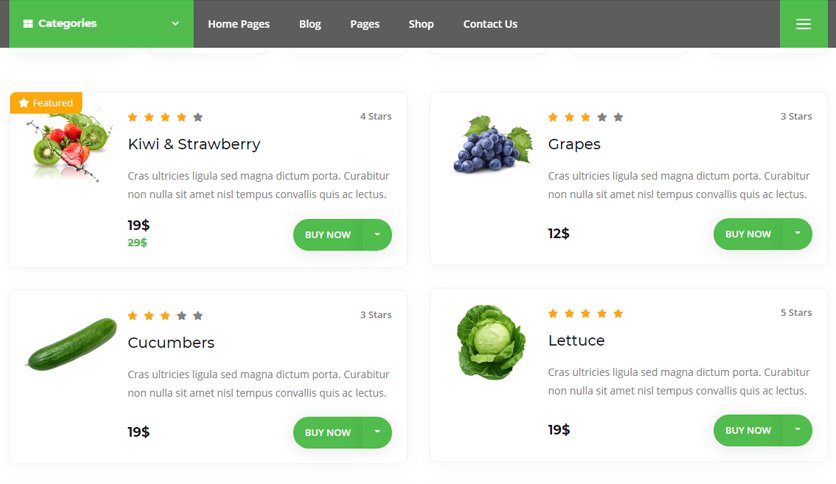This screenshot has width=836, height=484.
Task: Buy the Lettuce with Buy Now
Action: (x=748, y=430)
